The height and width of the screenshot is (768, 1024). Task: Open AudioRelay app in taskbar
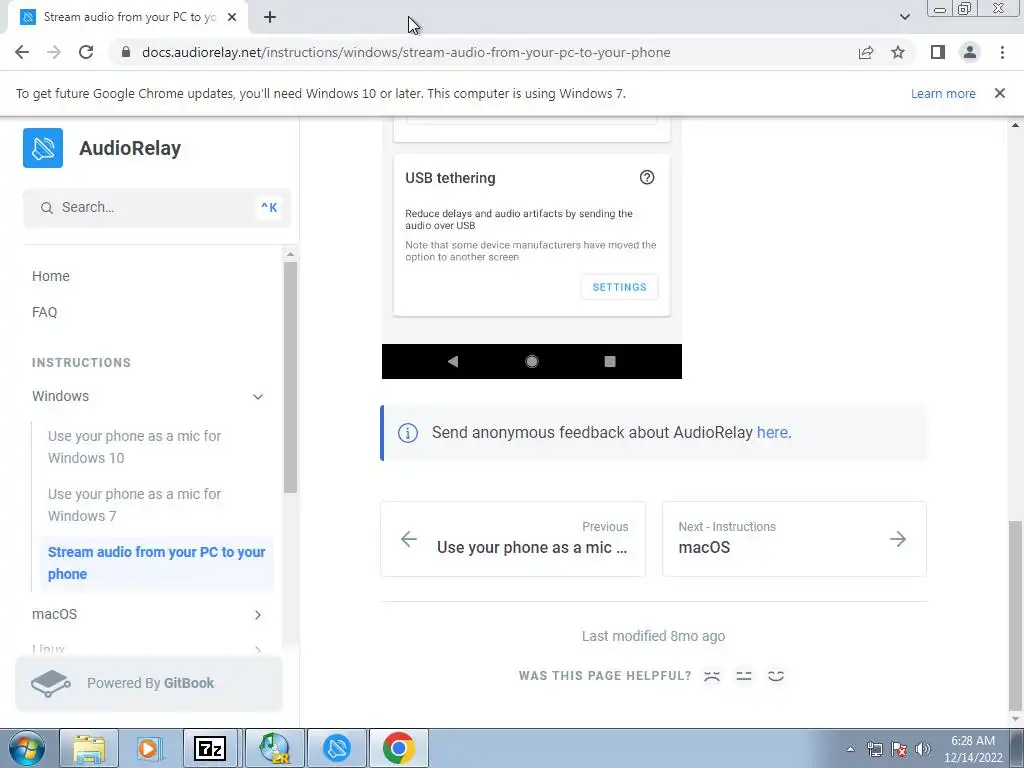tap(337, 748)
